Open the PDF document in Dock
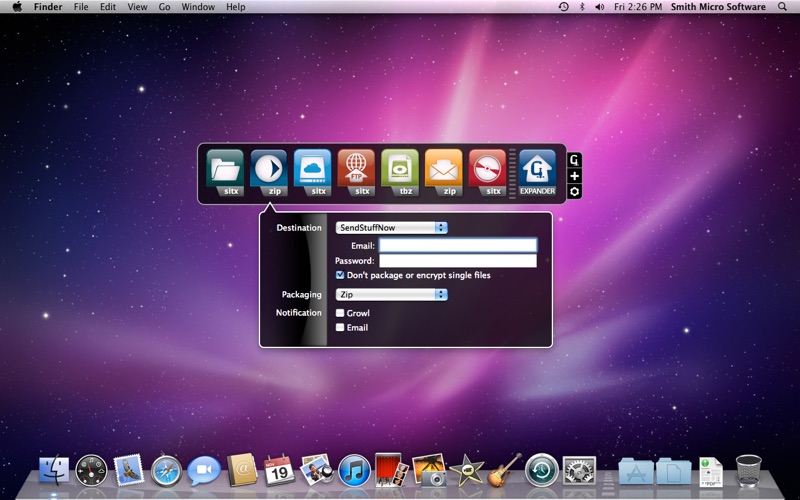Viewport: 800px width, 500px height. pos(711,471)
